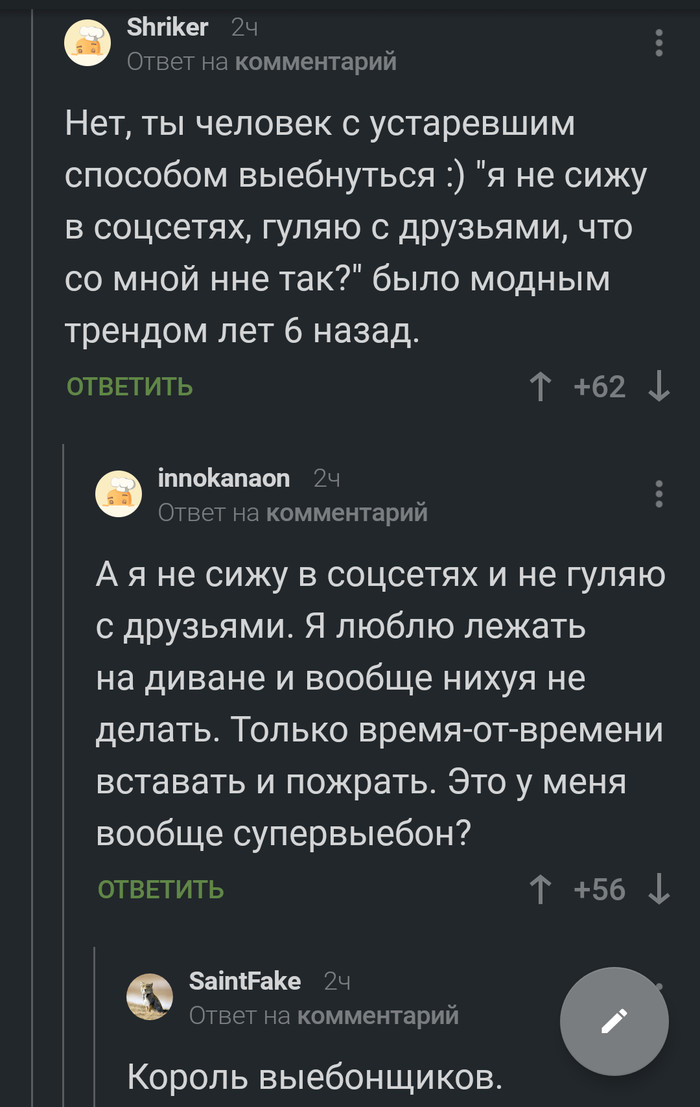Tap the +56 rating counter
The width and height of the screenshot is (700, 1107).
(600, 889)
